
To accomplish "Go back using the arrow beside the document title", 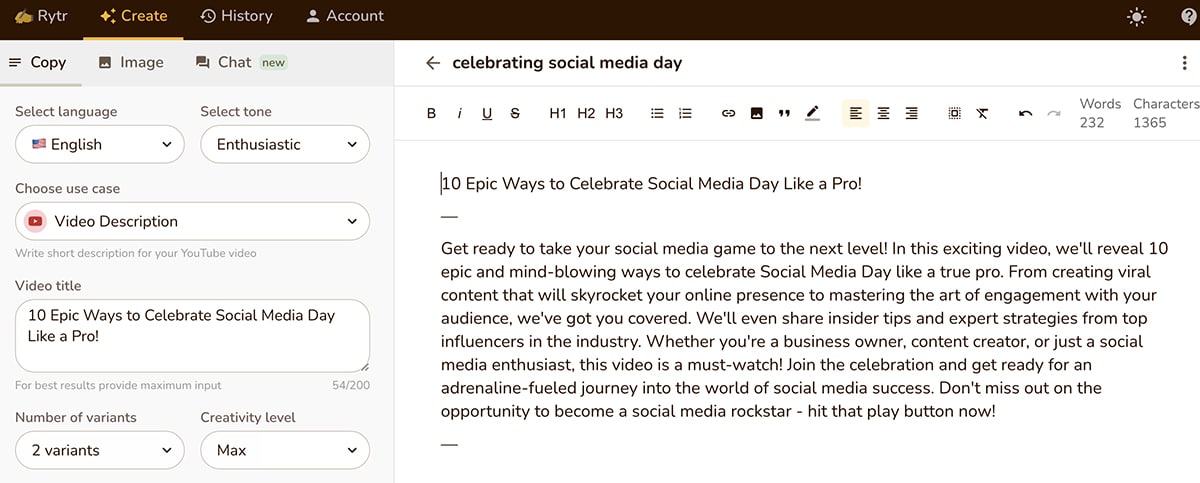I will point(432,63).
